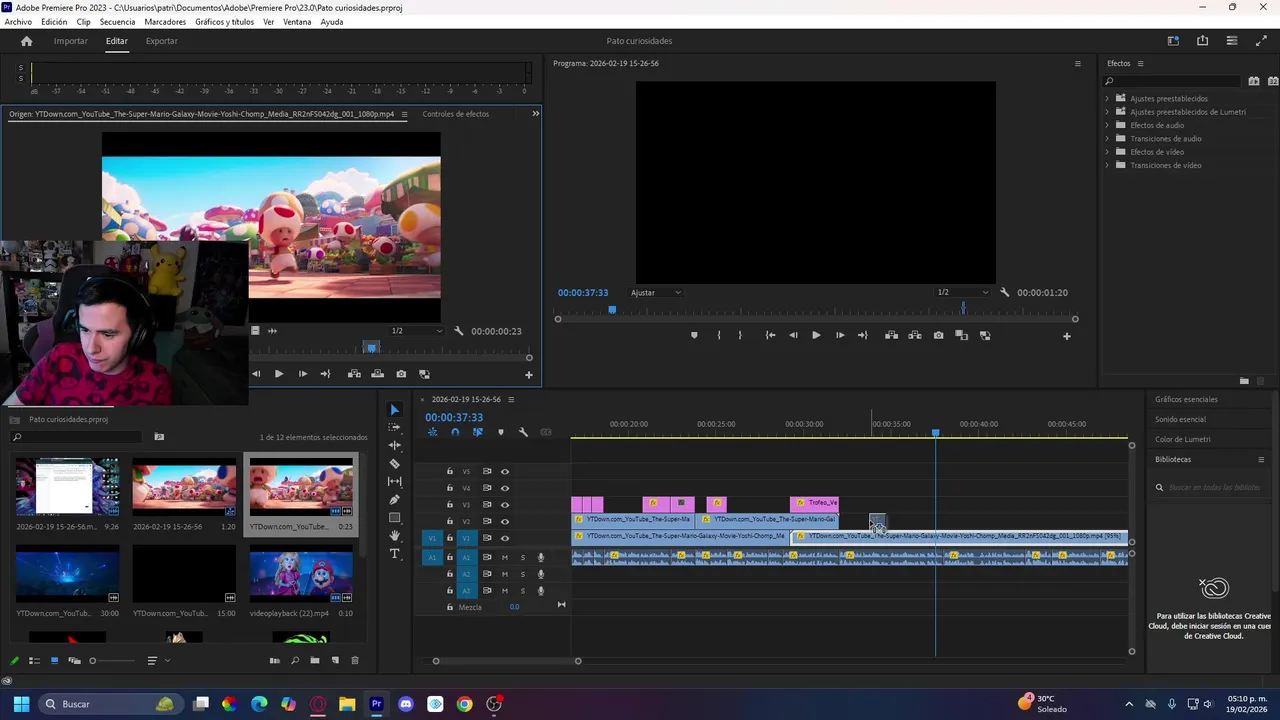Switch to Importar tab
This screenshot has height=720, width=1280.
point(70,41)
